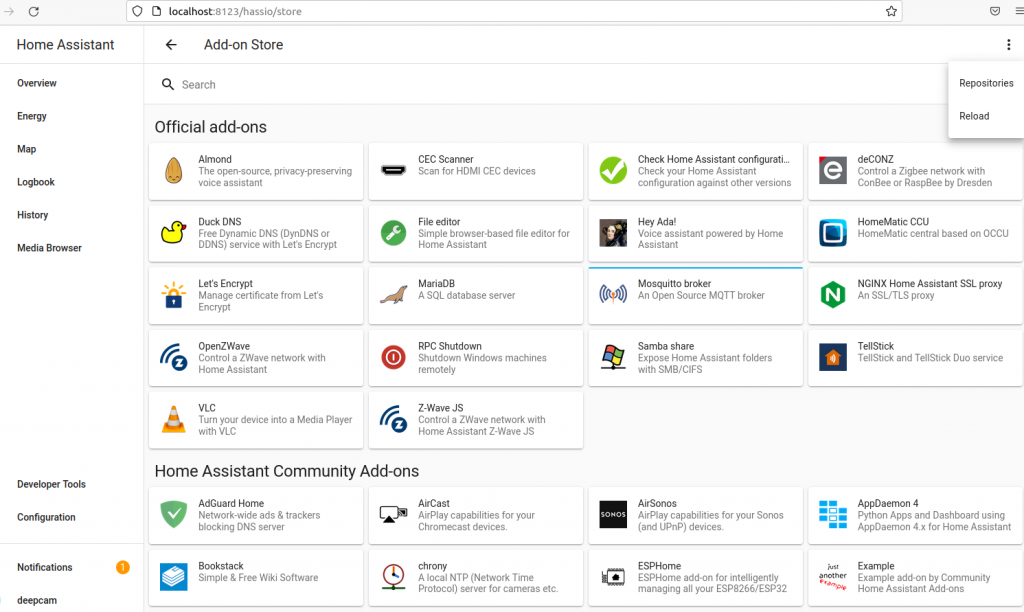Viewport: 1024px width, 612px height.
Task: Click the search magnifier icon
Action: (168, 84)
